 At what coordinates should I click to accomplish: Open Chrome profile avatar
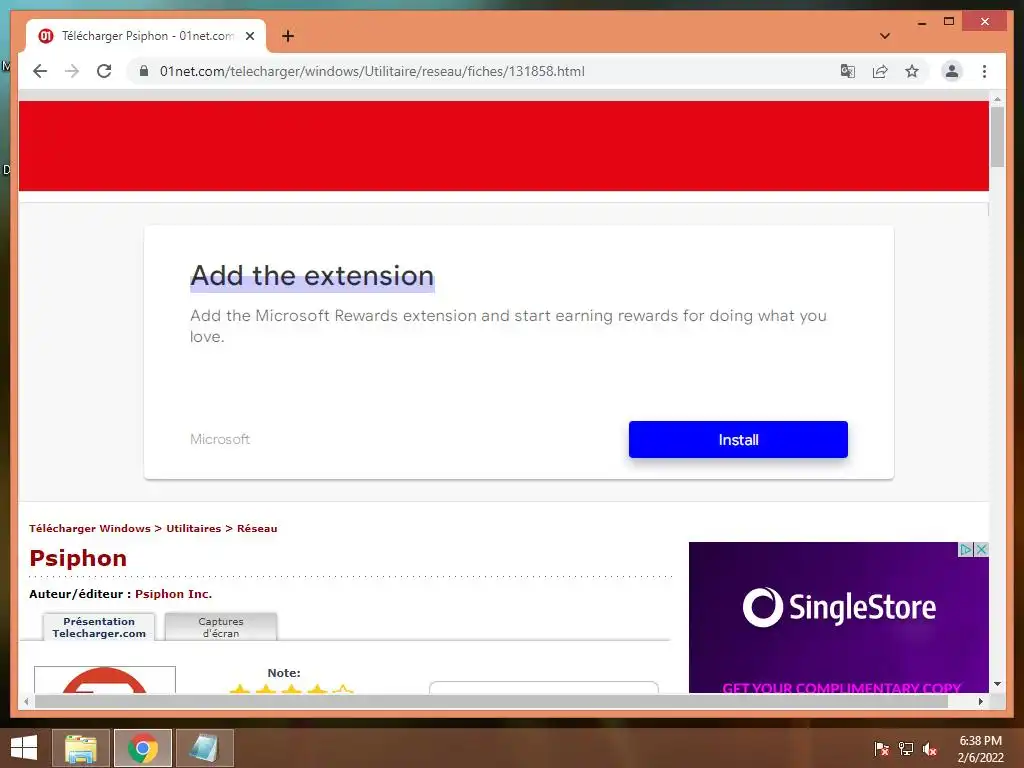952,71
